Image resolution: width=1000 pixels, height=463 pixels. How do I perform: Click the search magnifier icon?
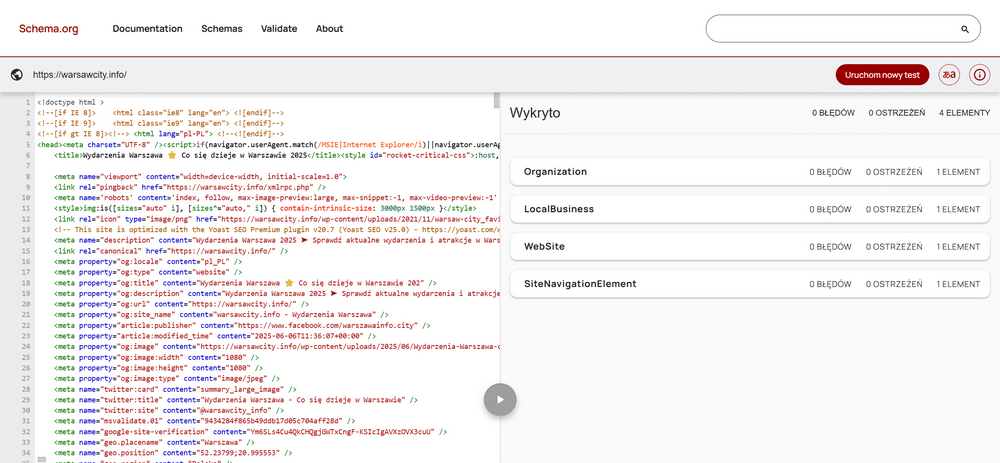(965, 29)
